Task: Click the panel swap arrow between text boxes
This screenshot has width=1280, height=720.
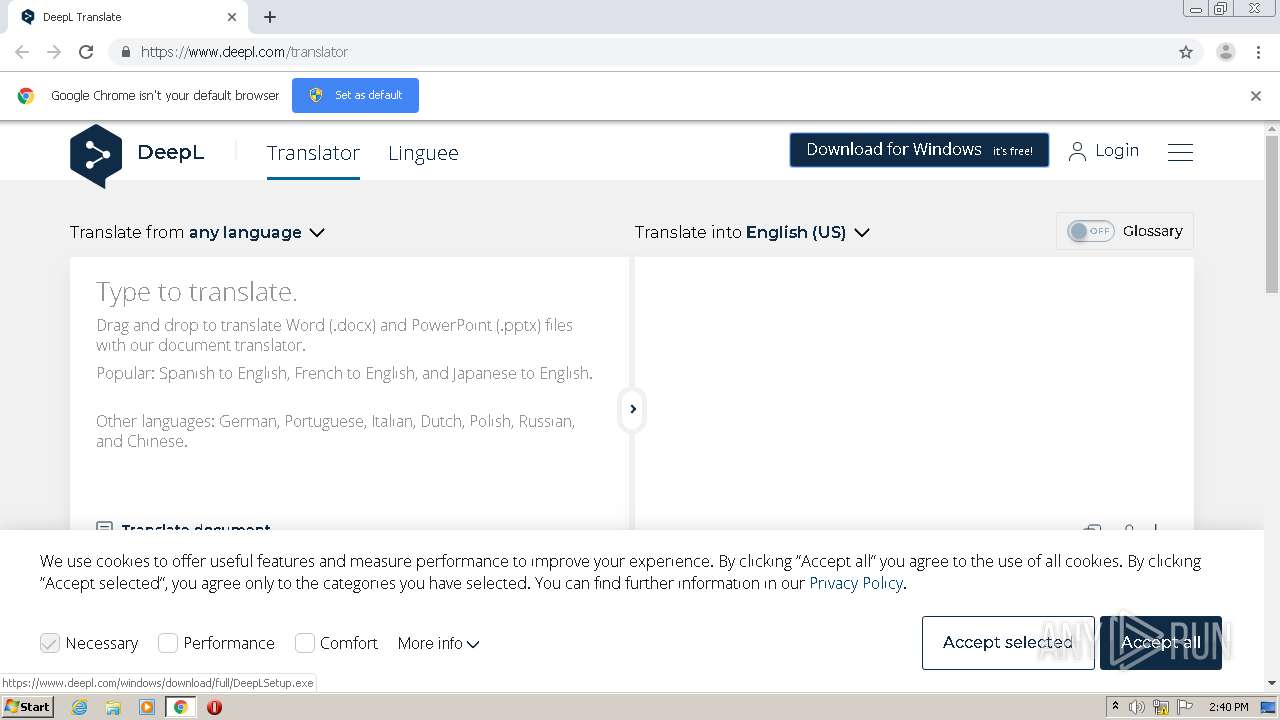Action: point(632,409)
